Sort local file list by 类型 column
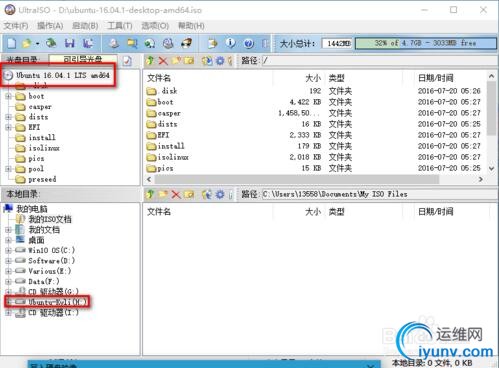499x368 pixels. (x=336, y=211)
